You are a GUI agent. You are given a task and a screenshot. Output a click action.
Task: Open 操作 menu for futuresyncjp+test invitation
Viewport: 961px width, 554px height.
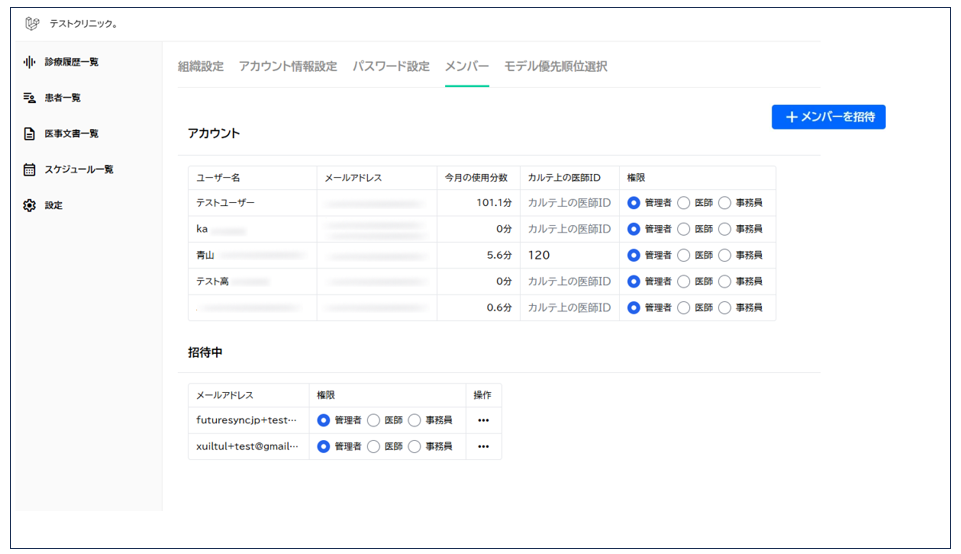click(483, 420)
